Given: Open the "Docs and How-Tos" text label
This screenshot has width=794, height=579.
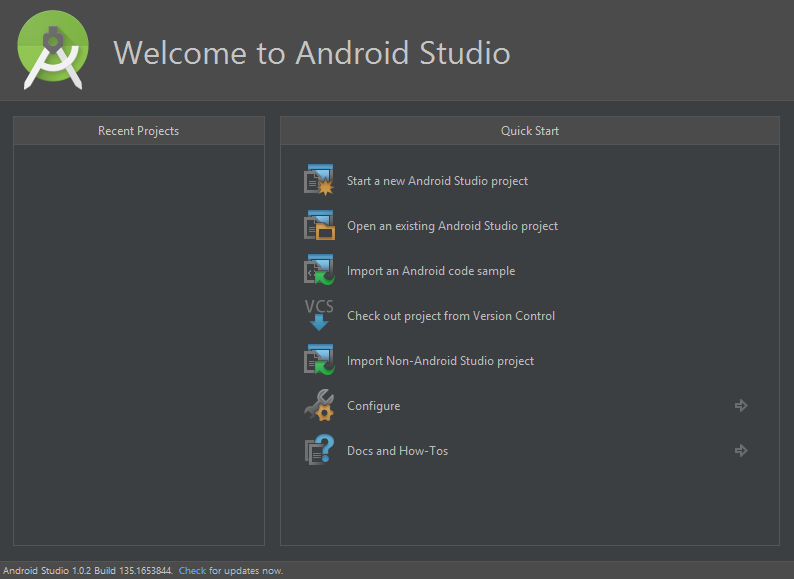Looking at the screenshot, I should coord(397,451).
